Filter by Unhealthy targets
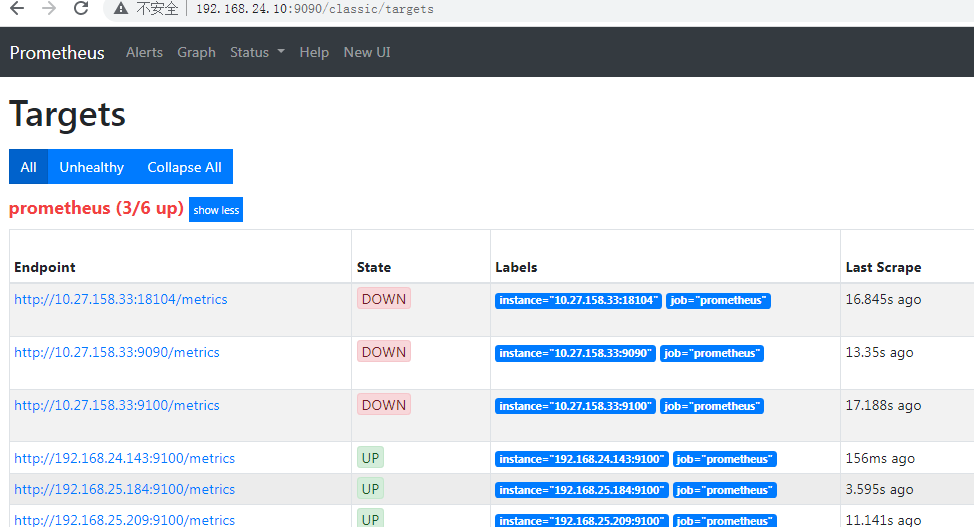Image resolution: width=974 pixels, height=527 pixels. [x=91, y=167]
